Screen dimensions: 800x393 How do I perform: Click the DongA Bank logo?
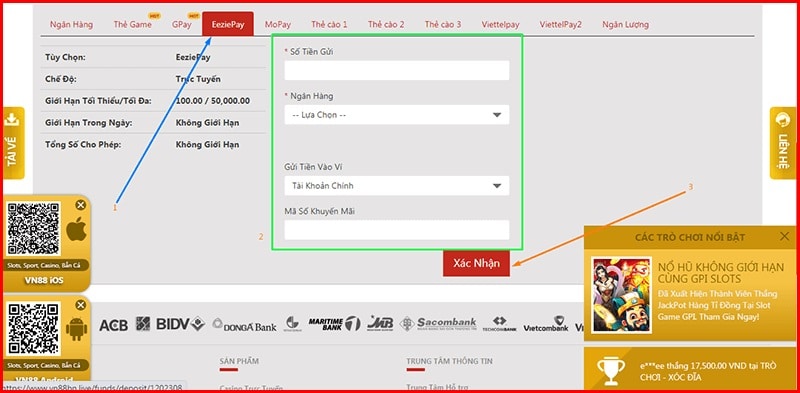[x=244, y=325]
